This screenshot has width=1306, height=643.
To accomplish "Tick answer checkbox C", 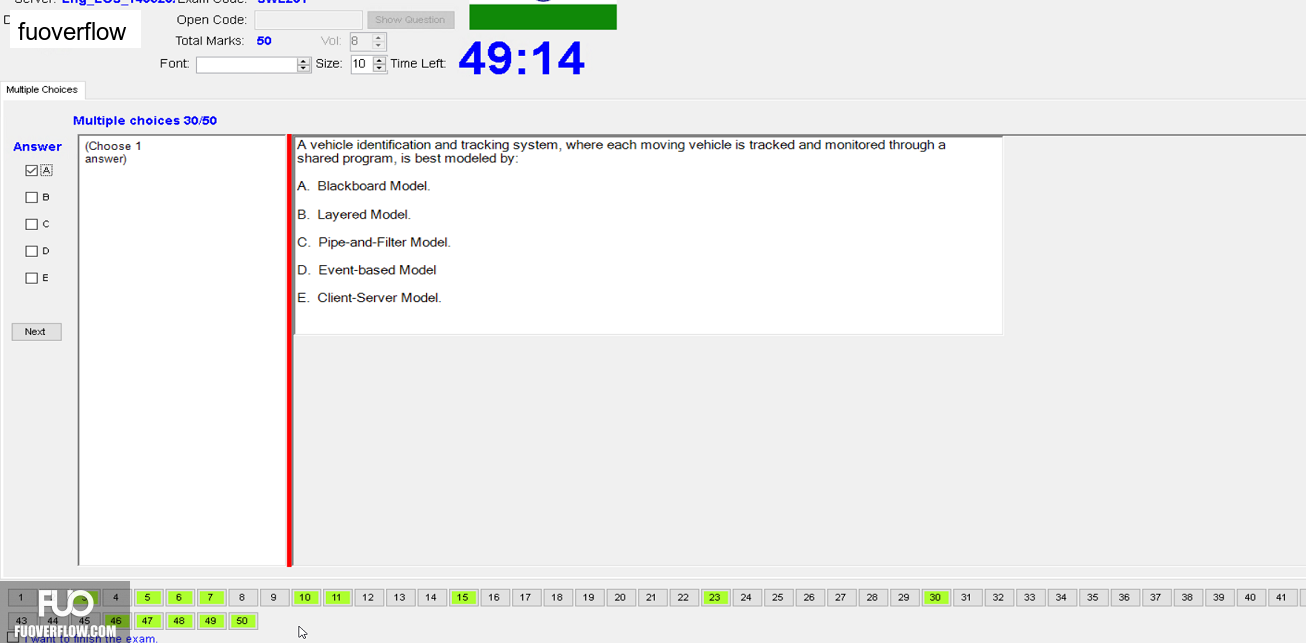I will pyautogui.click(x=32, y=225).
